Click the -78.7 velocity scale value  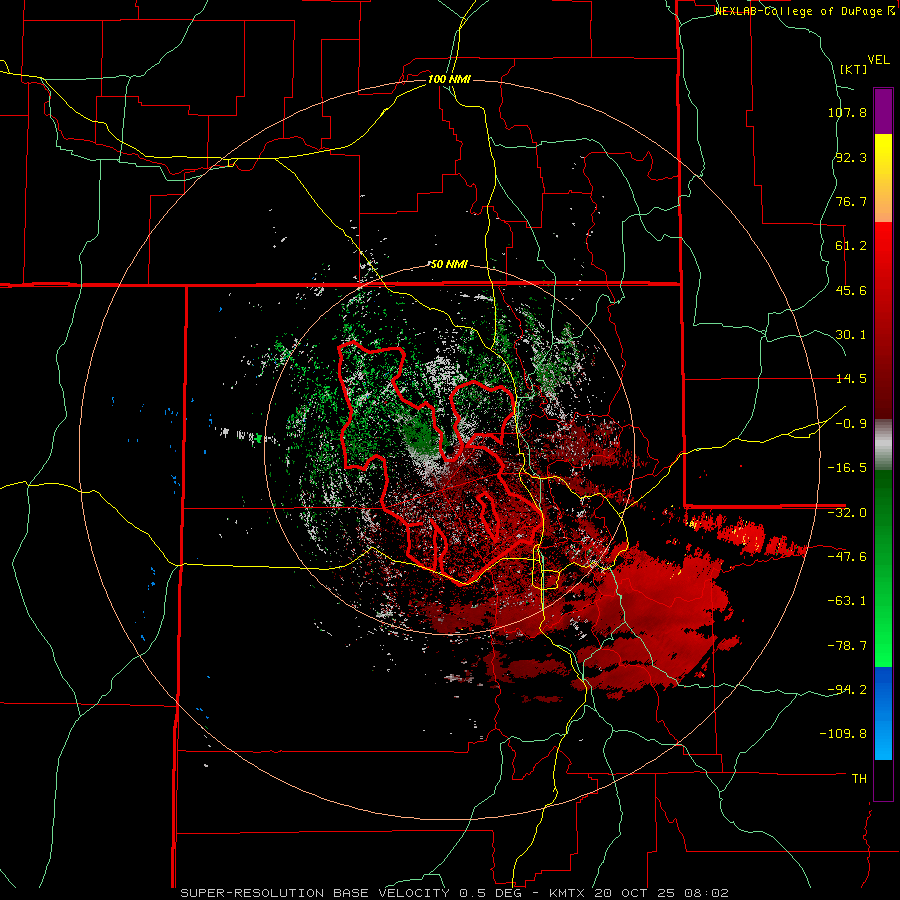847,646
